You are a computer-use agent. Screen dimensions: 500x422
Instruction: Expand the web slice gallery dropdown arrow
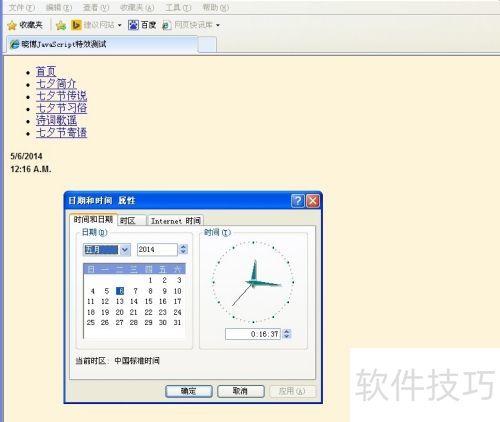click(218, 25)
